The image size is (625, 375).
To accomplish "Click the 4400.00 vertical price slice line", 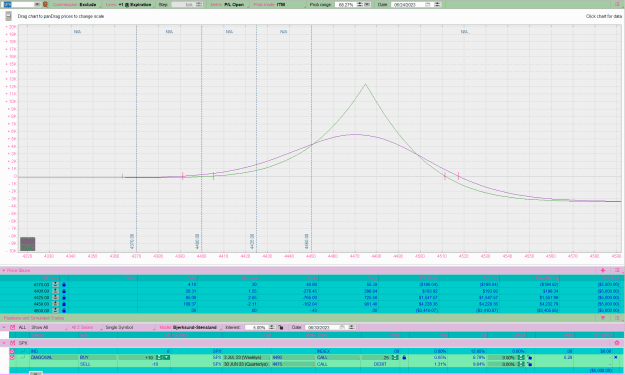I will (201, 139).
